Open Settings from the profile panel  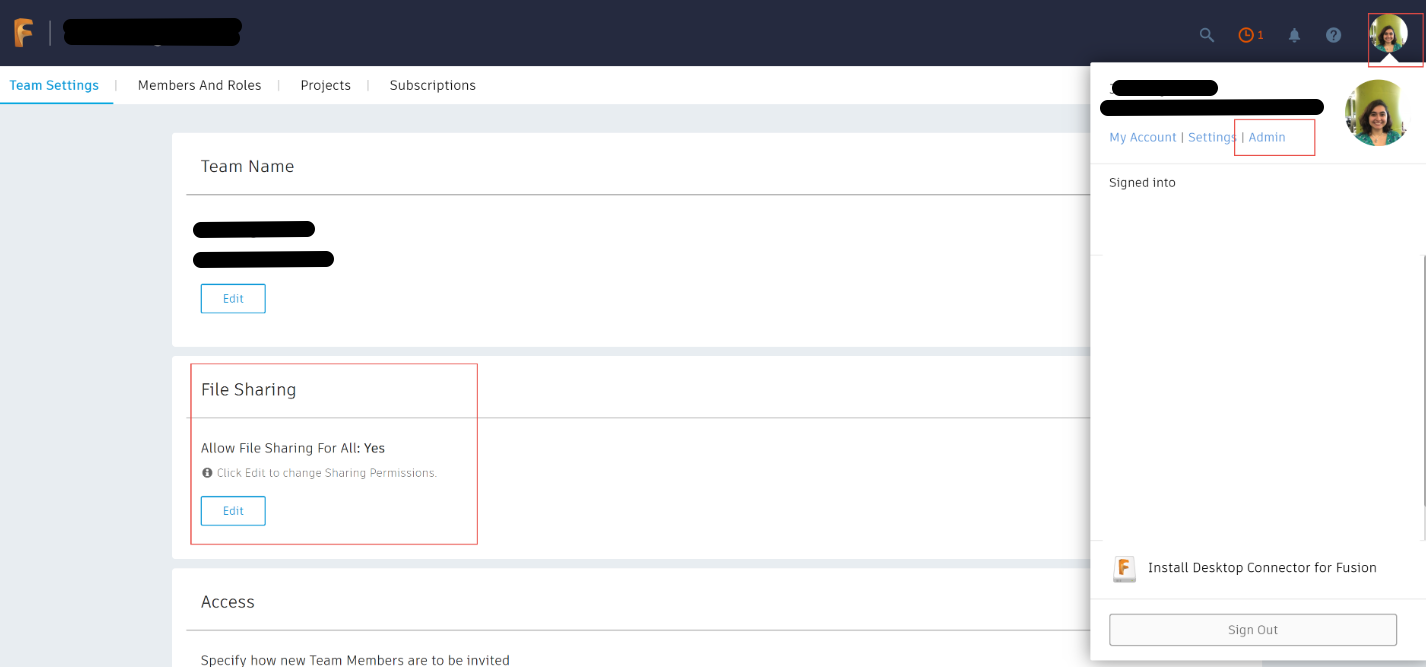[x=1211, y=137]
